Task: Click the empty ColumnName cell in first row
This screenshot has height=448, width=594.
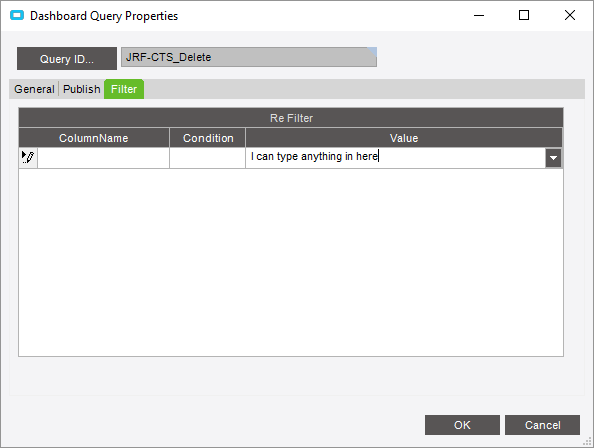Action: tap(103, 158)
